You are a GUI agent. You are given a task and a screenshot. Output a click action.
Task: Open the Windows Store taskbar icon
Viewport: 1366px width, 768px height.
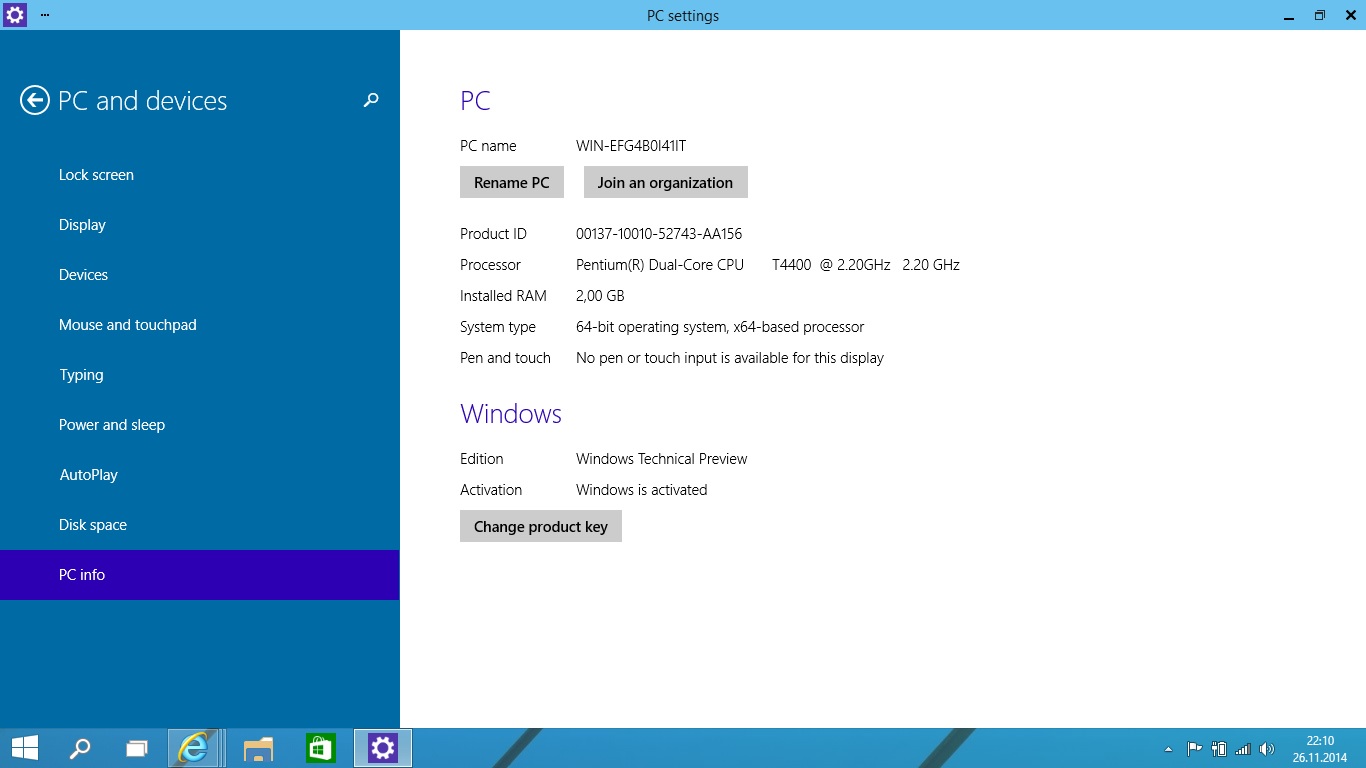(320, 748)
